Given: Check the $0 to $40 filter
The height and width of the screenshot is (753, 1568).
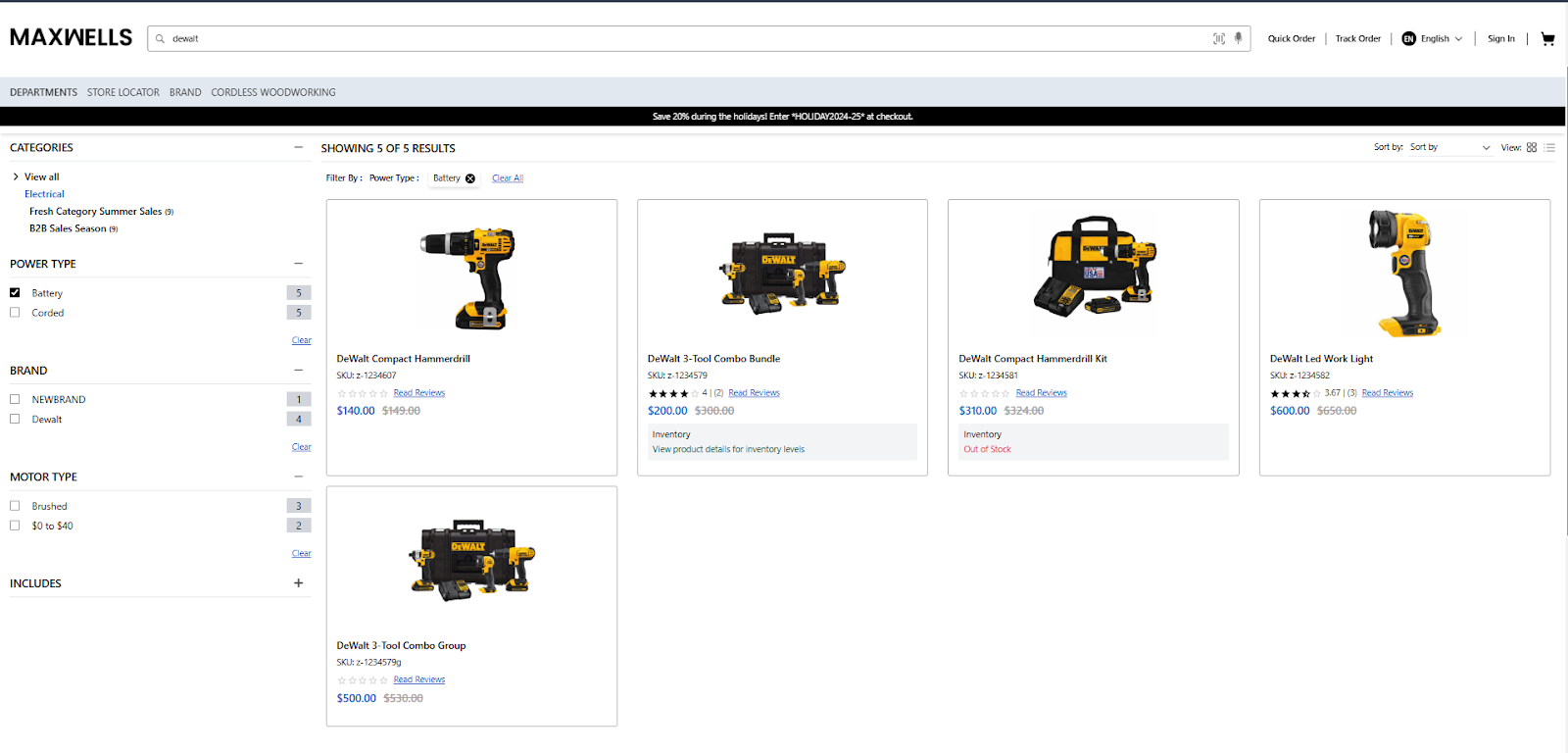Looking at the screenshot, I should tap(15, 526).
